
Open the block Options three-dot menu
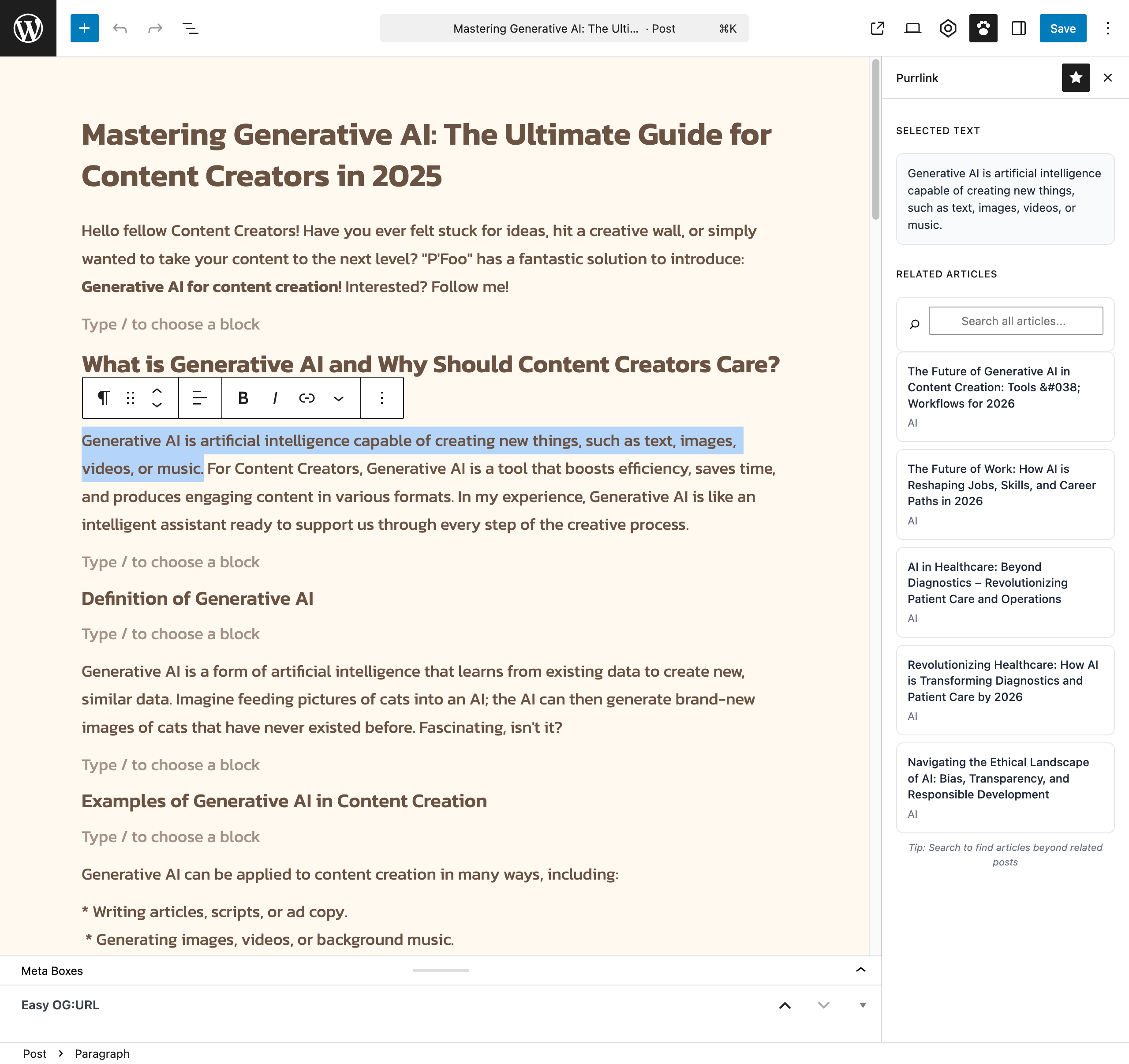pos(381,397)
